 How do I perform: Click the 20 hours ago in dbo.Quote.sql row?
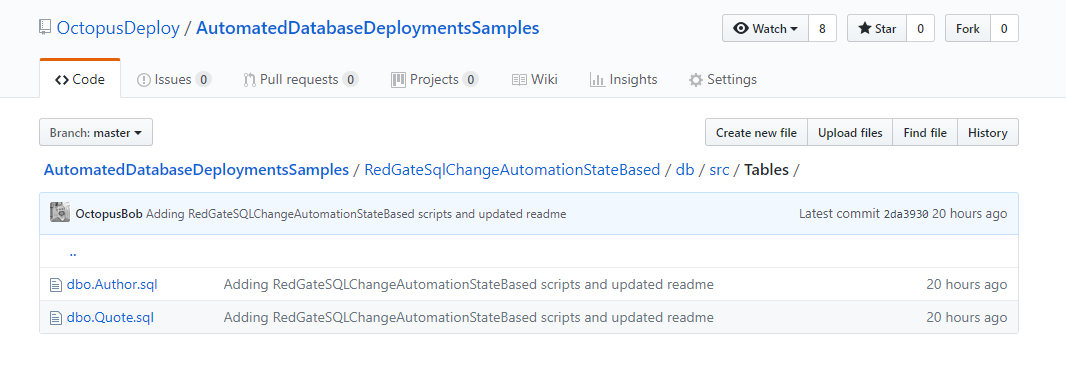pyautogui.click(x=967, y=318)
